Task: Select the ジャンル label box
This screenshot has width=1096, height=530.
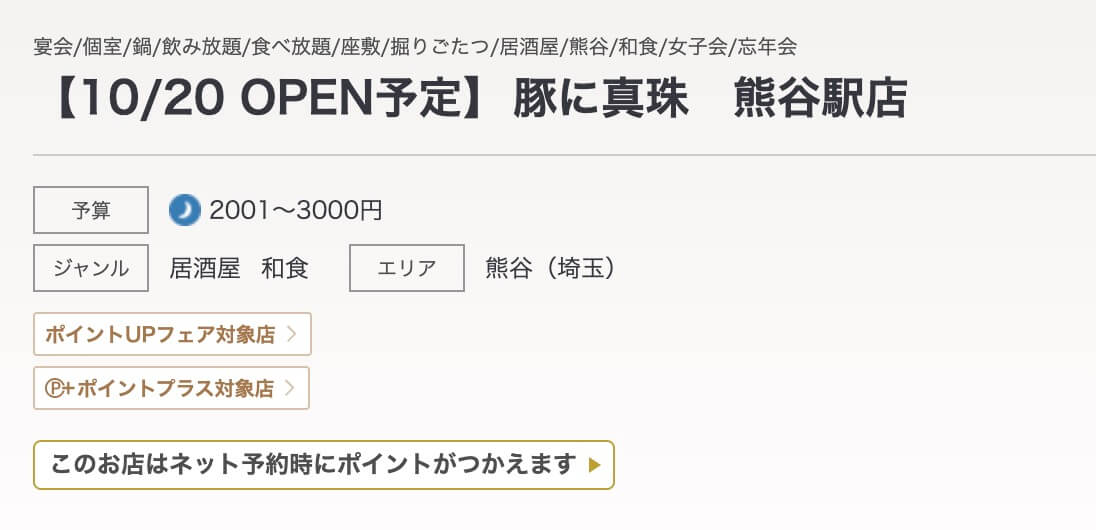Action: pyautogui.click(x=91, y=268)
